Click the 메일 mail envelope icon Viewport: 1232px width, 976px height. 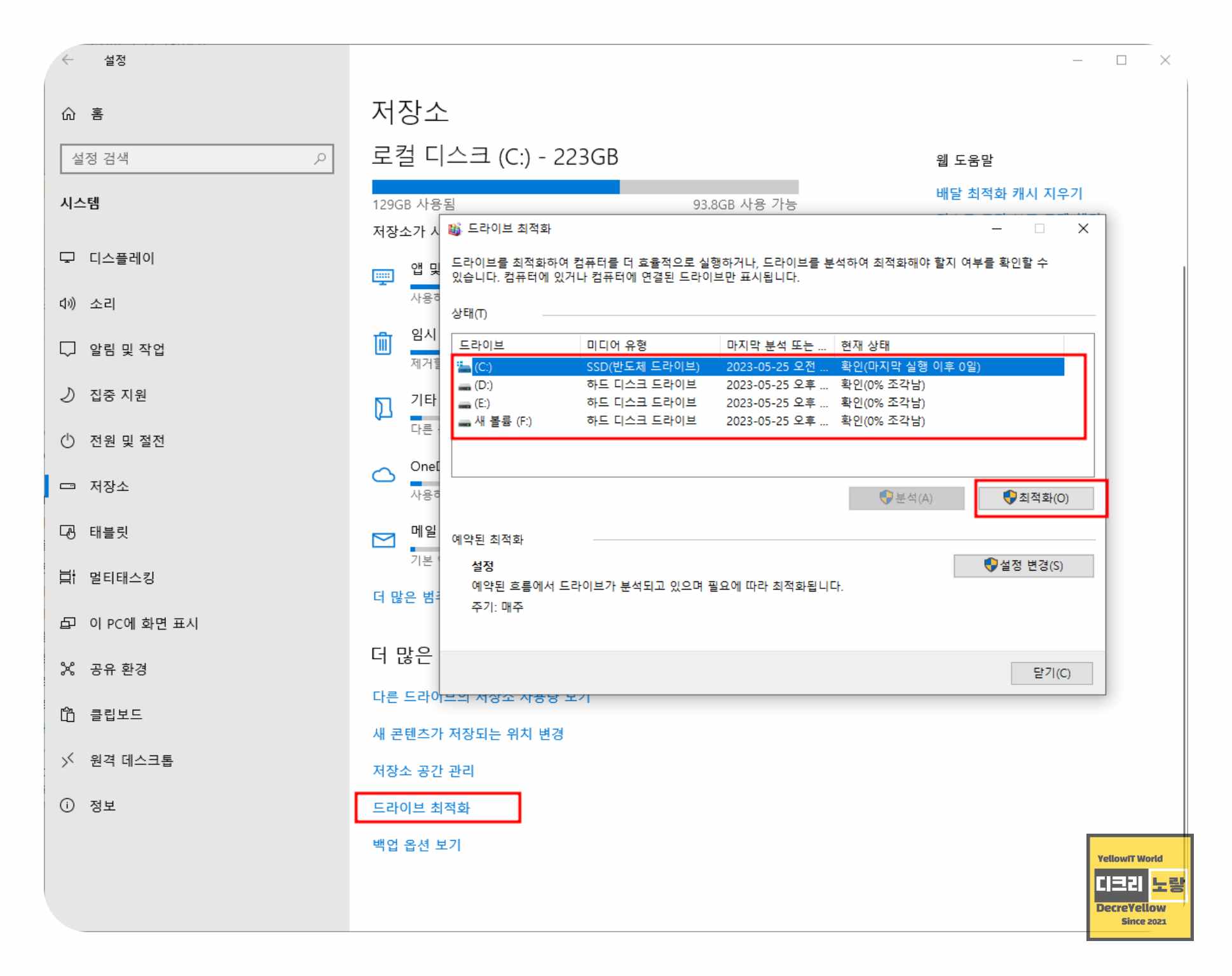(x=383, y=540)
